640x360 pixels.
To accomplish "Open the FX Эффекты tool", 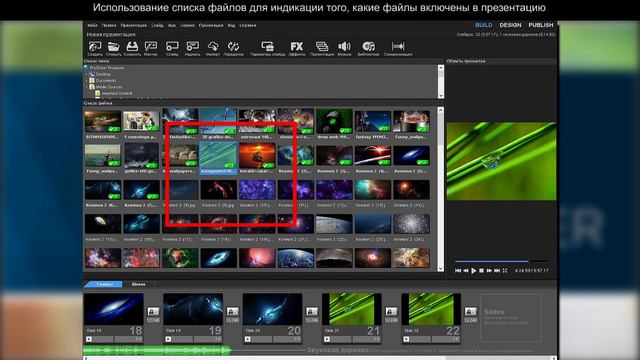I will click(297, 48).
